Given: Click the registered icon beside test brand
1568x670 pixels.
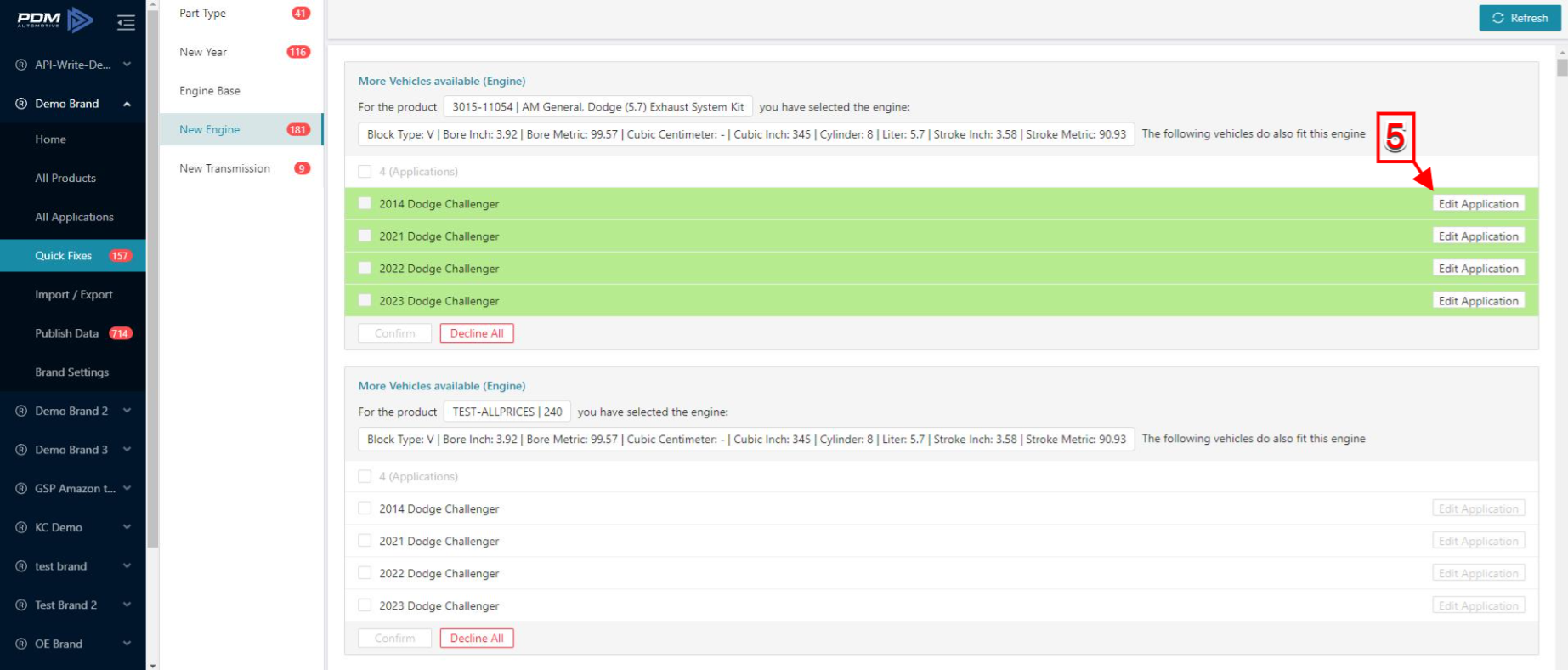Looking at the screenshot, I should (x=21, y=566).
